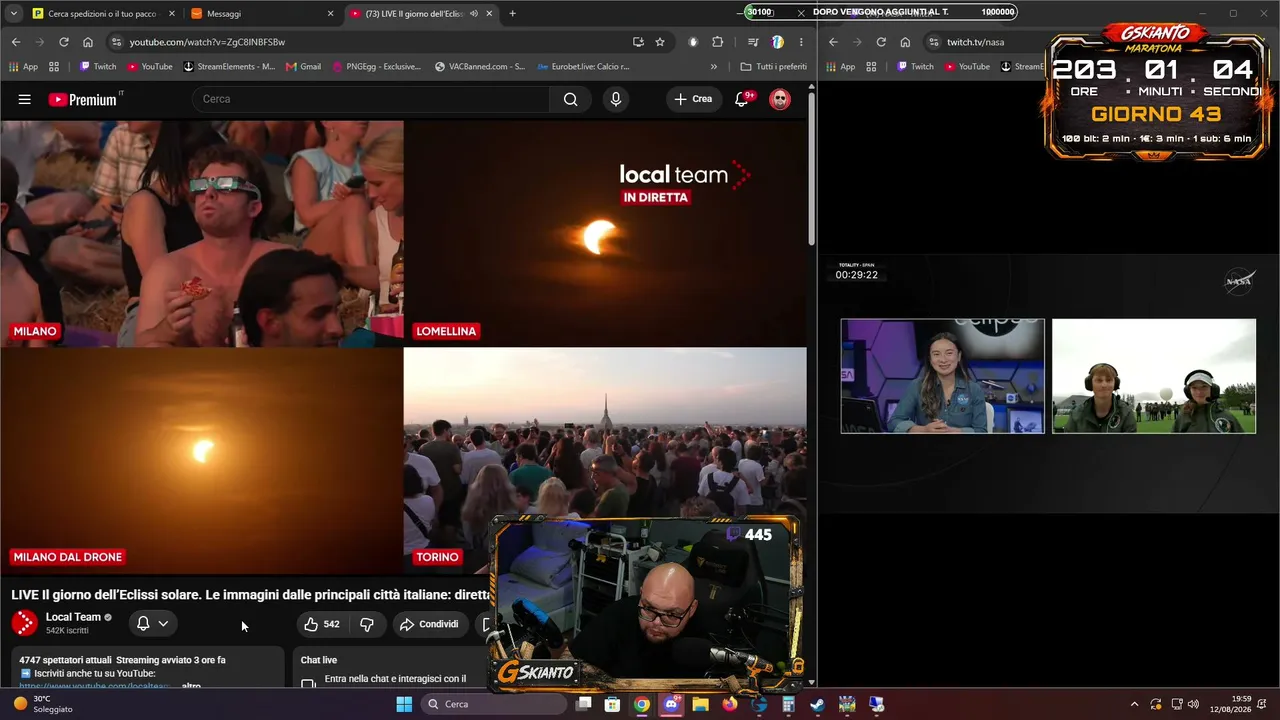Click the '4747 spettatori attuali' description text
The image size is (1280, 720).
[65, 660]
